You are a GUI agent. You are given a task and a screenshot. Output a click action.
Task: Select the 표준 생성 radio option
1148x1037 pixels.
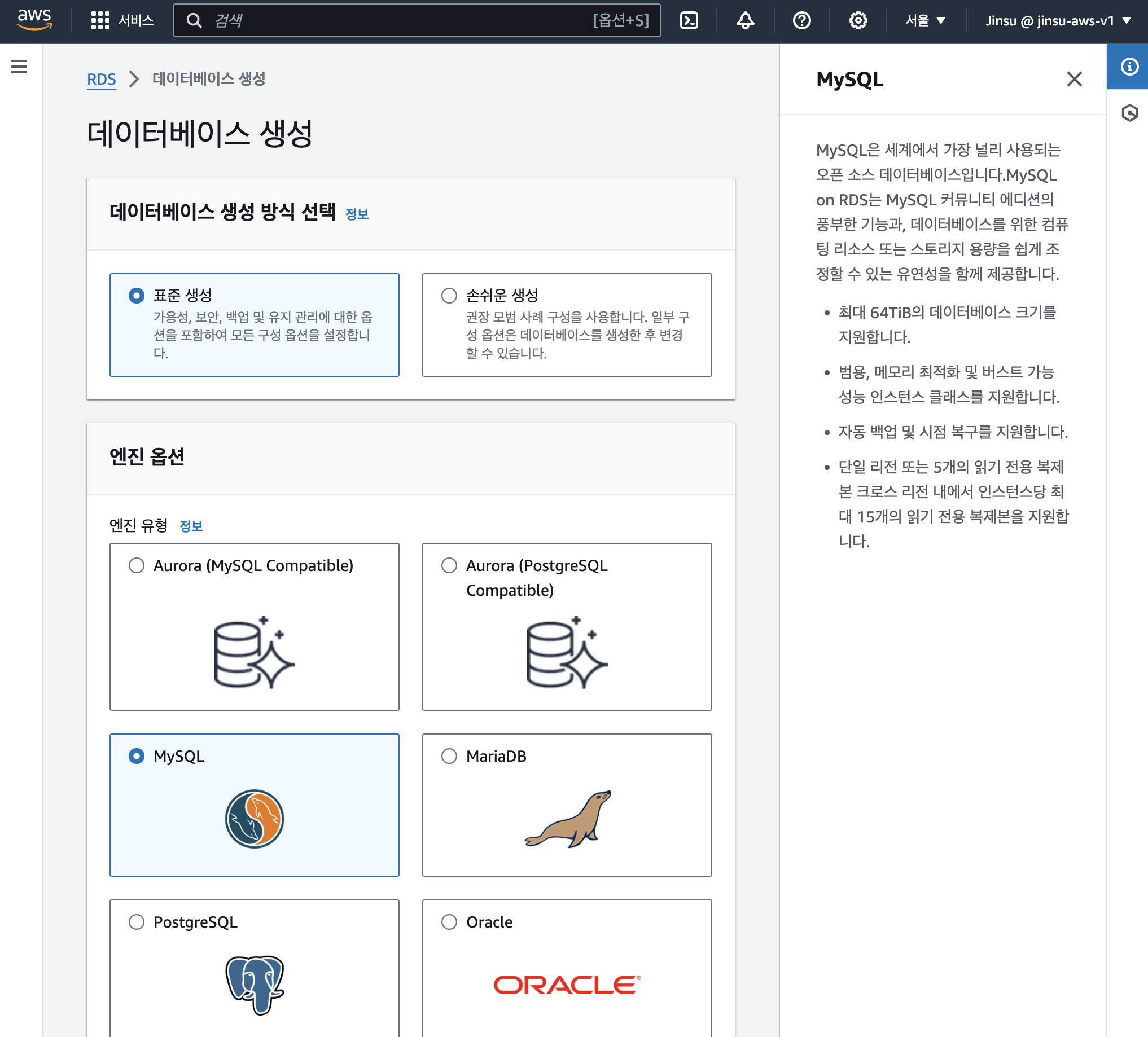(x=136, y=296)
